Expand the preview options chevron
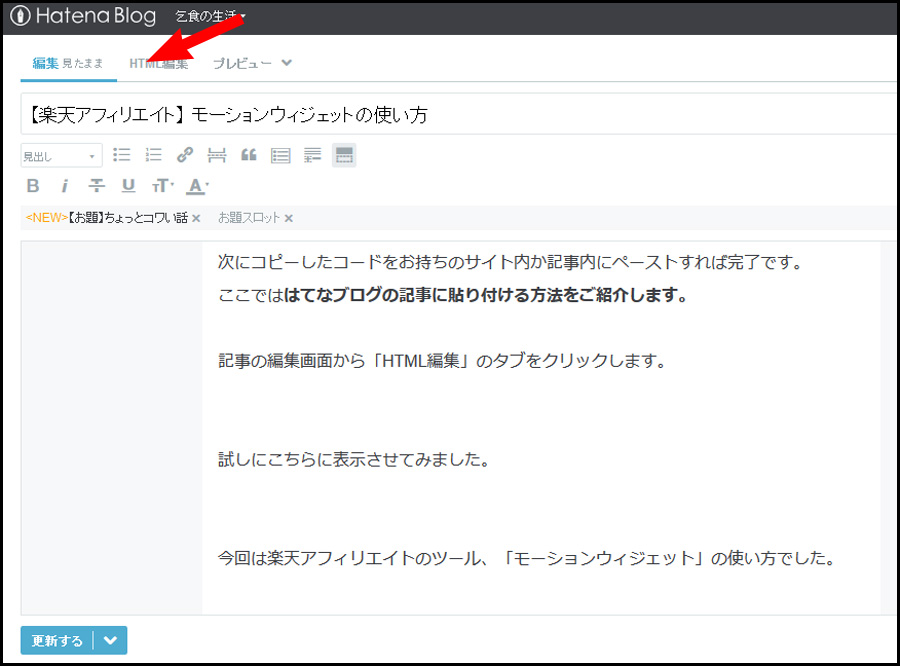The height and width of the screenshot is (666, 900). click(x=286, y=63)
